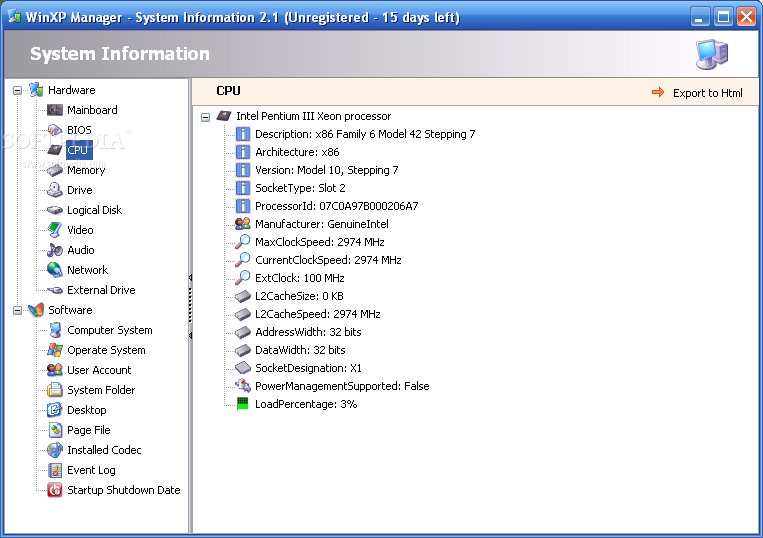The height and width of the screenshot is (538, 763).
Task: Select the ProcessorId row
Action: (336, 206)
